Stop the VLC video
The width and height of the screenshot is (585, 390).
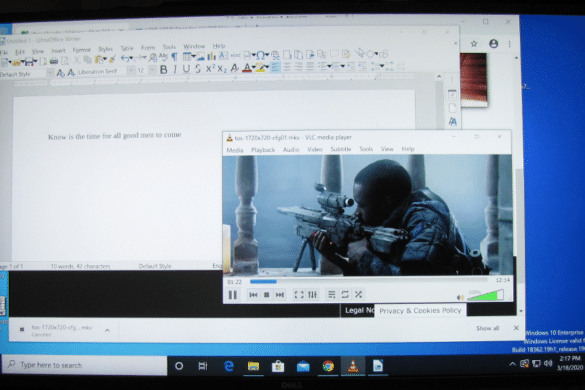pos(266,295)
